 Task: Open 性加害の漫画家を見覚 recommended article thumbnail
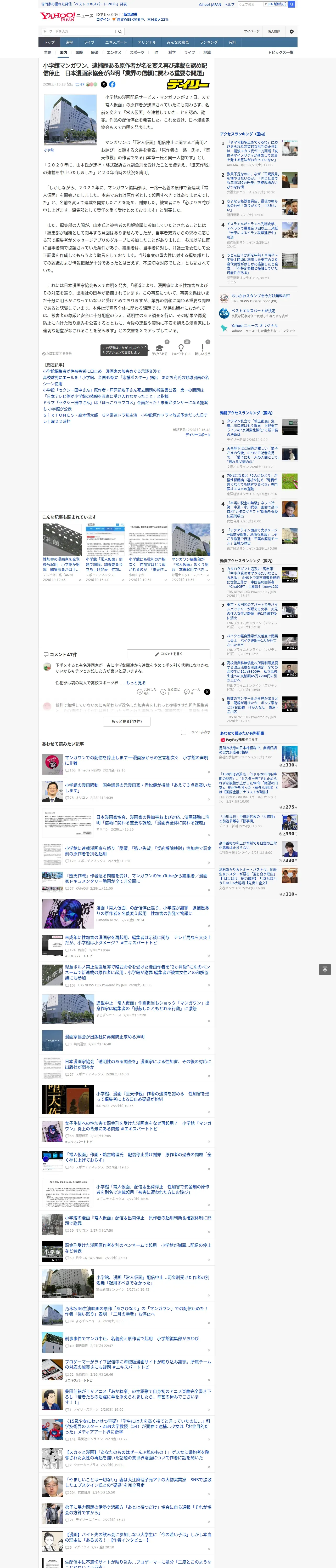click(62, 539)
